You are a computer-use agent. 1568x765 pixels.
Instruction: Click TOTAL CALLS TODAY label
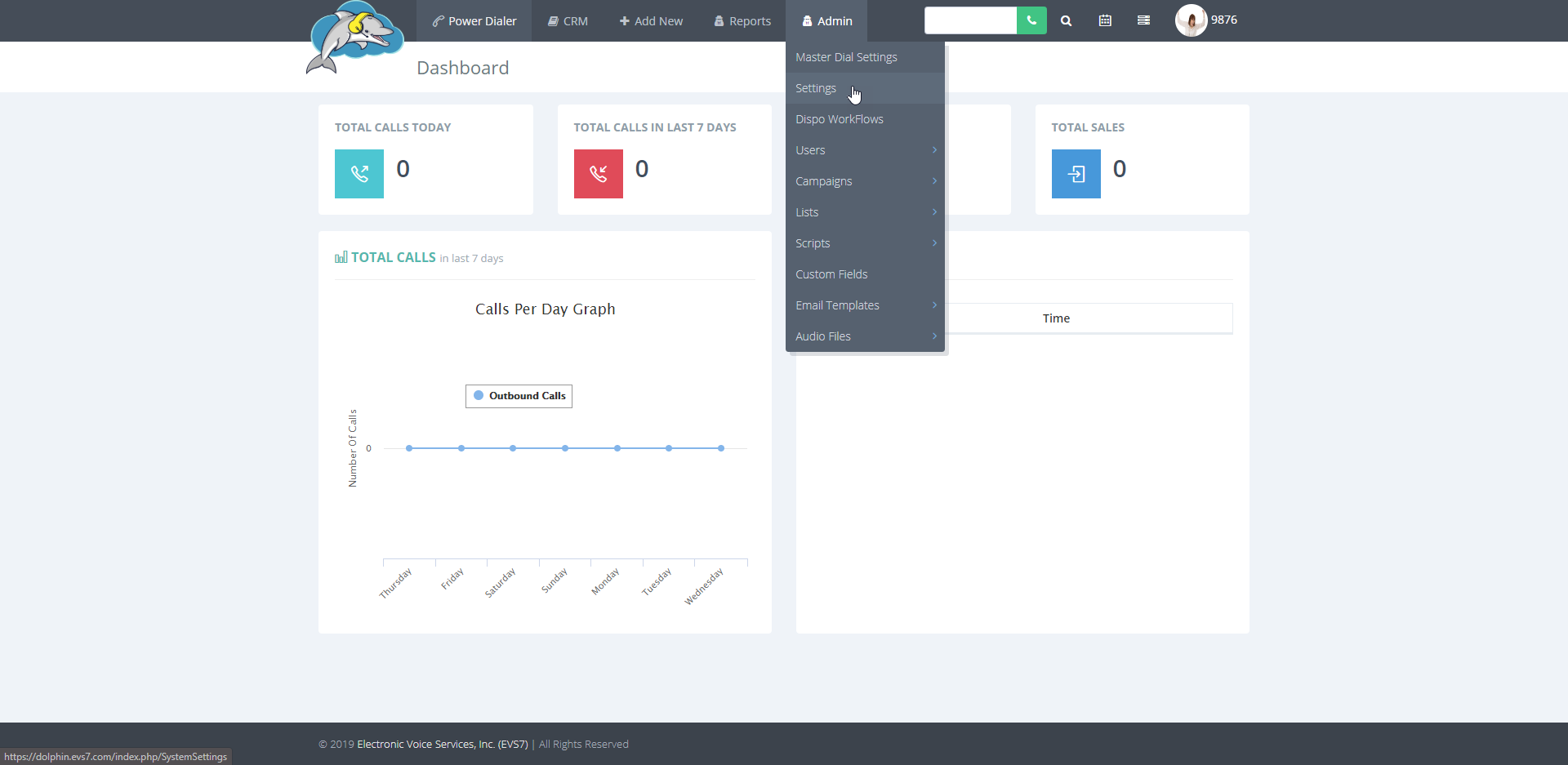[393, 127]
